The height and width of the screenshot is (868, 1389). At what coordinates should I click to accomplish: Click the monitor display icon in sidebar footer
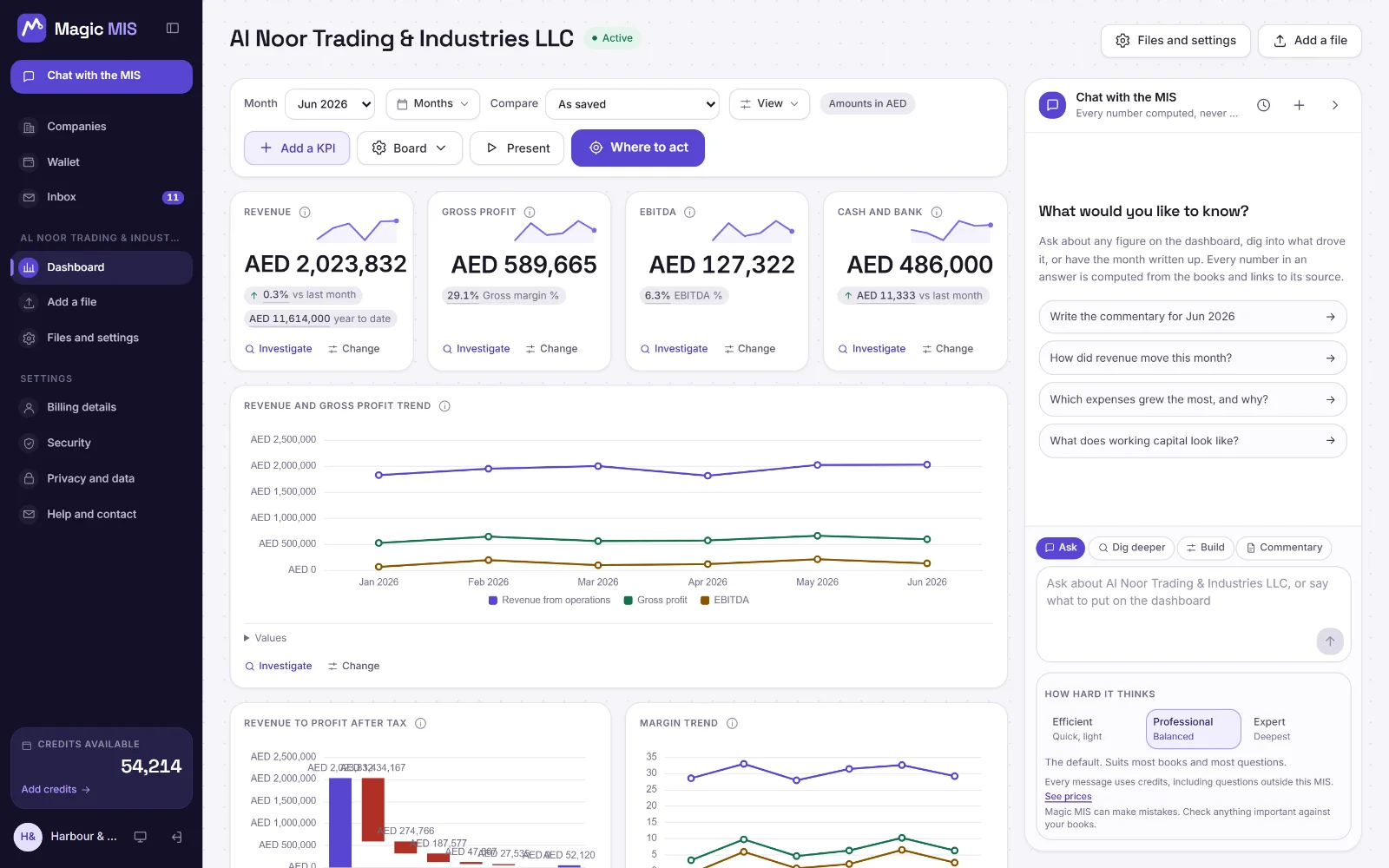click(x=140, y=837)
